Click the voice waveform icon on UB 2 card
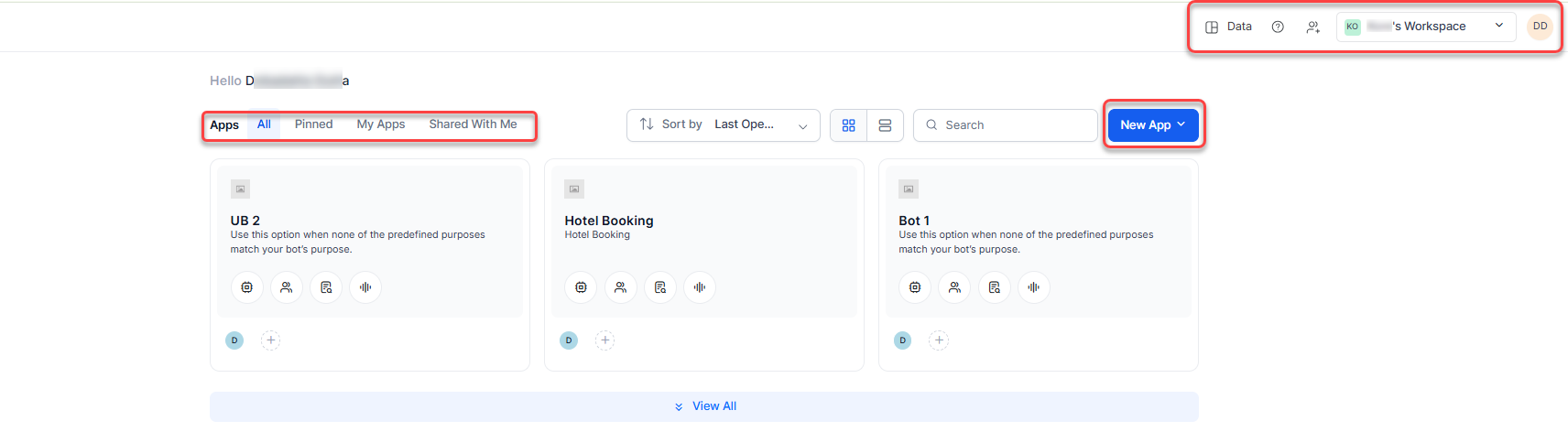The width and height of the screenshot is (1568, 432). click(x=365, y=287)
